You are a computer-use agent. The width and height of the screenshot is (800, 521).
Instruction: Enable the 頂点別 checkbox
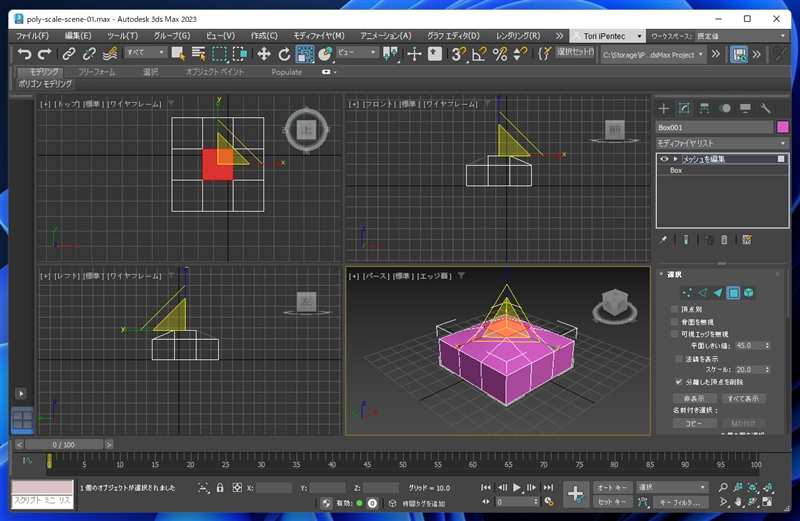(674, 309)
